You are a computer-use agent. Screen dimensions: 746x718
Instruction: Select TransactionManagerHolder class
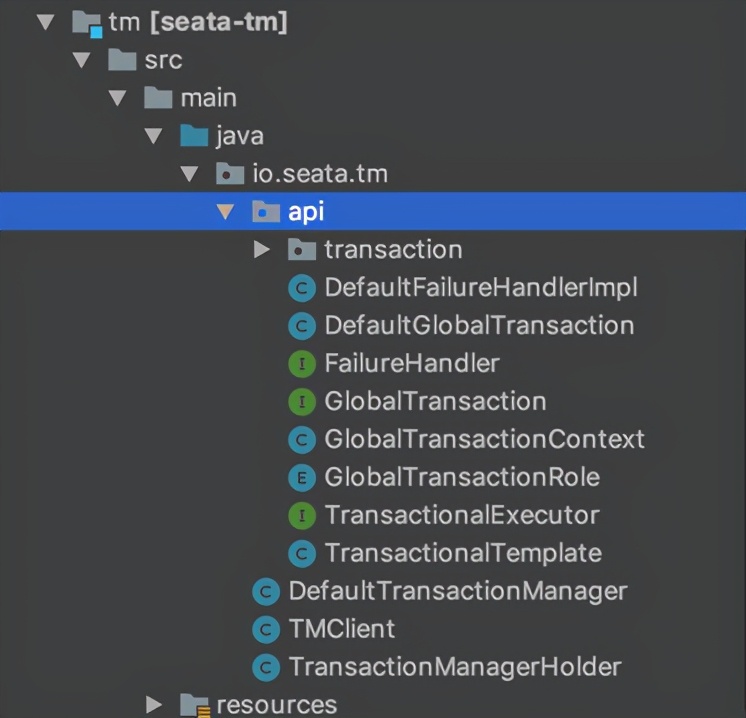455,667
